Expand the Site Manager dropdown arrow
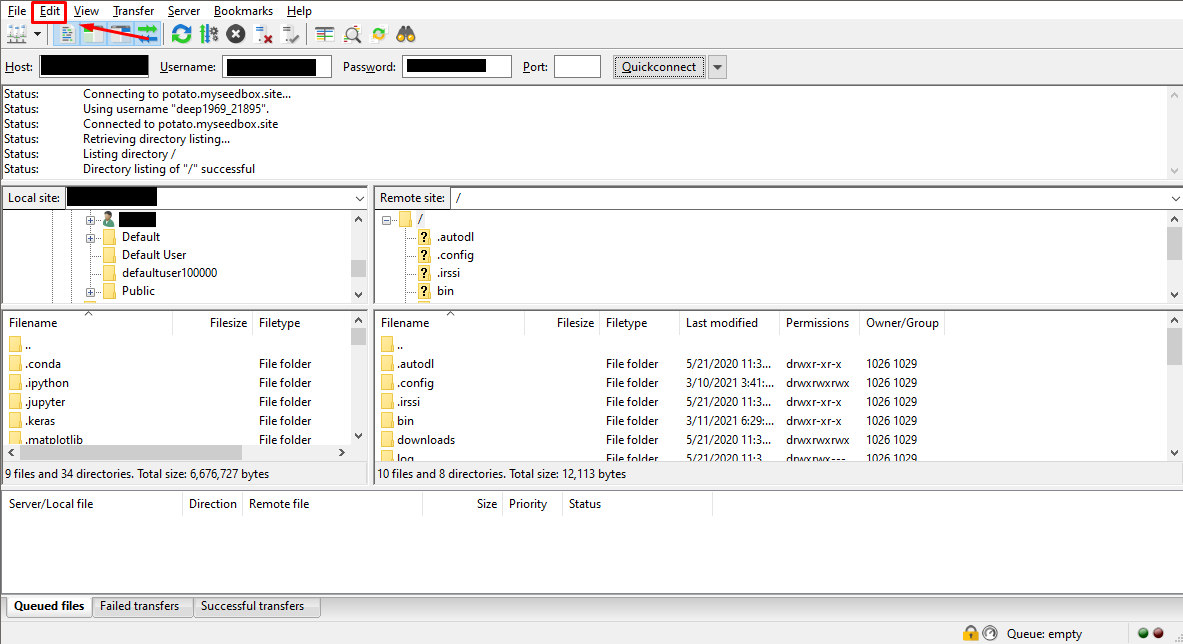This screenshot has height=644, width=1183. [37, 33]
